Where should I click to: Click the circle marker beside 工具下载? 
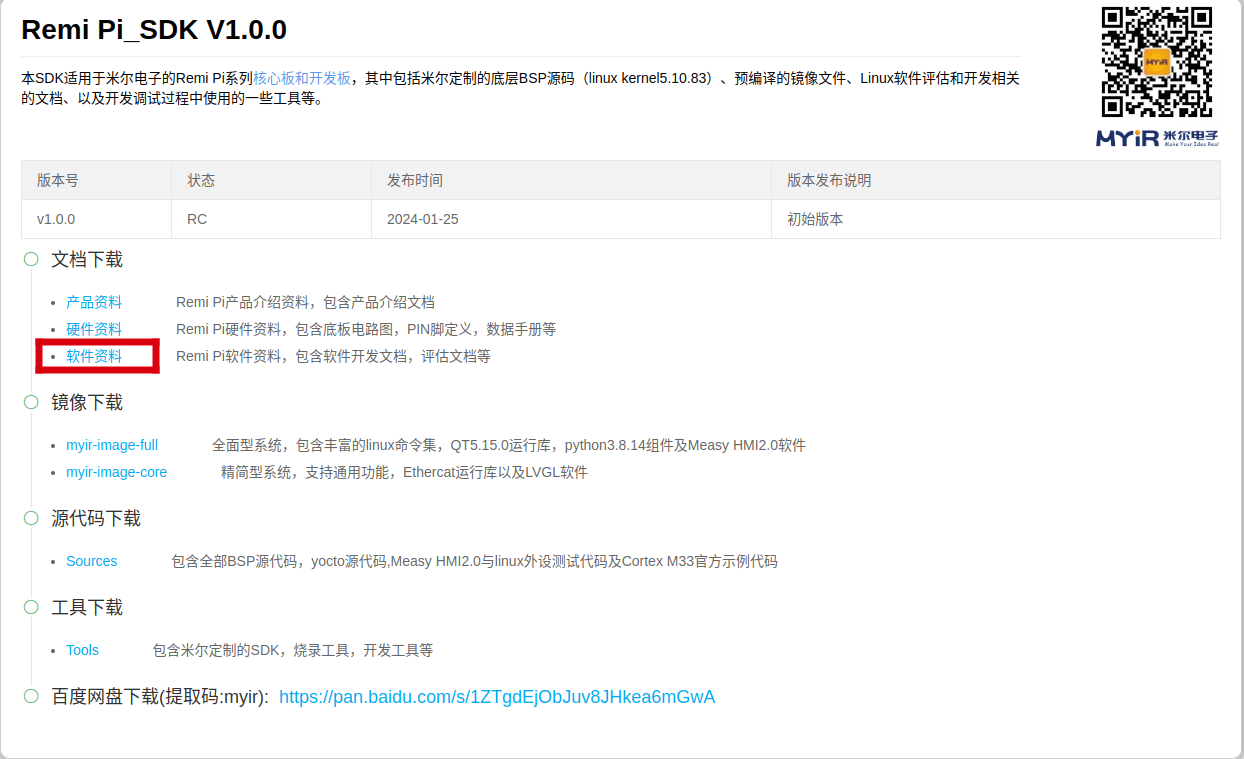point(31,608)
